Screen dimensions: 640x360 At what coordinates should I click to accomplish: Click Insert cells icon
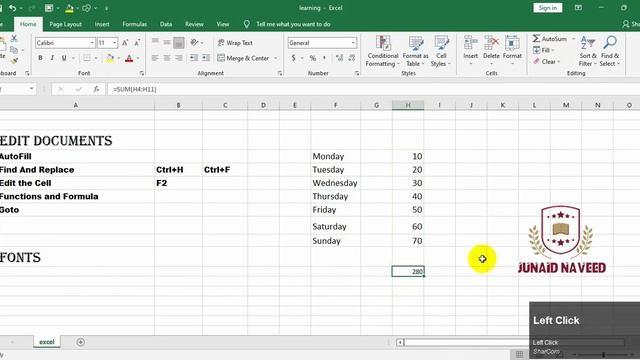(471, 42)
